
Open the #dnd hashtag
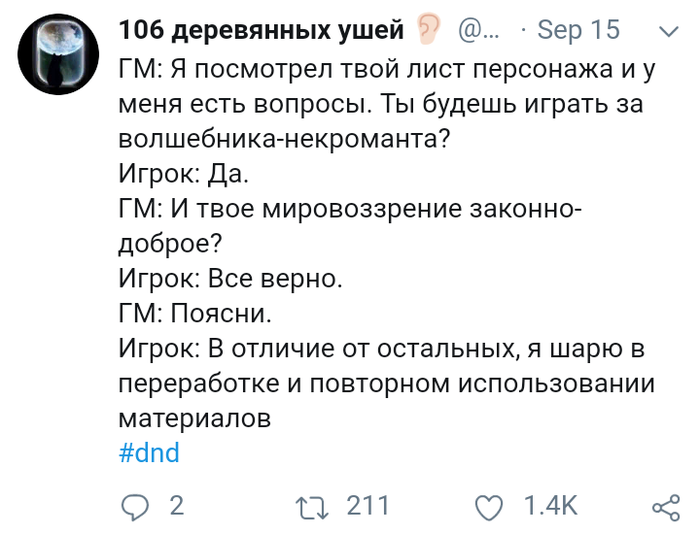pos(149,452)
